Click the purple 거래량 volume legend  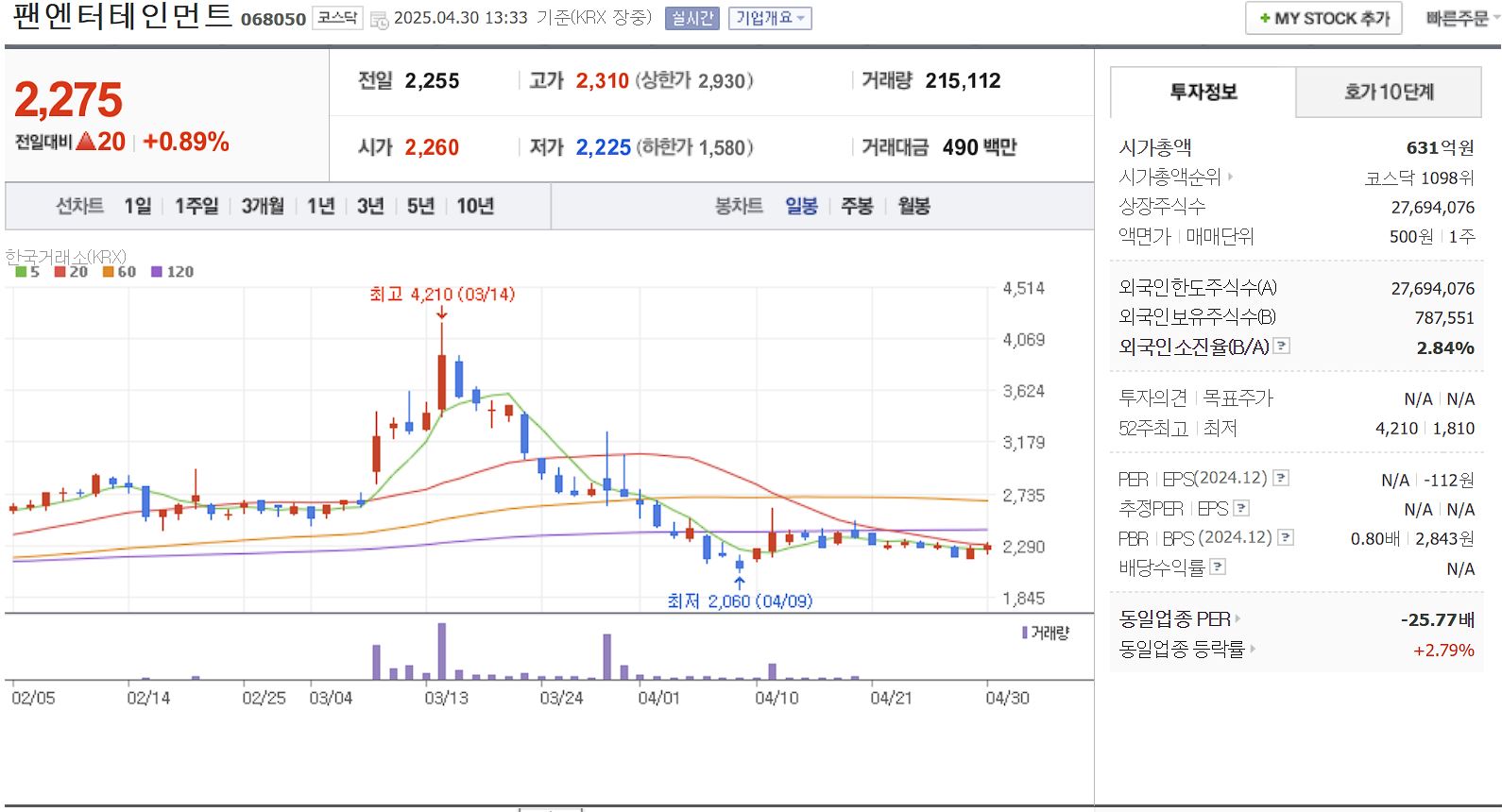[x=1046, y=633]
